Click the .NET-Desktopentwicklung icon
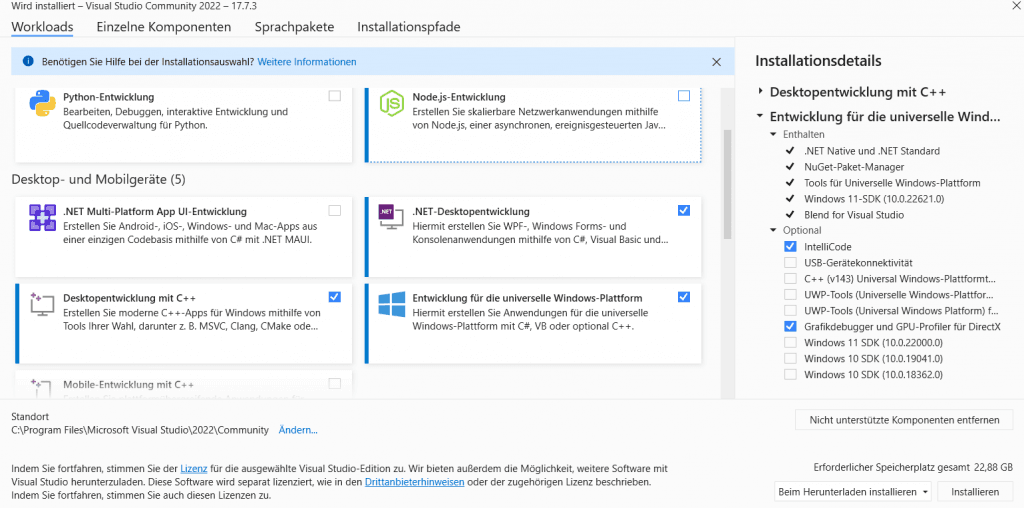Viewport: 1024px width, 508px height. [x=390, y=218]
